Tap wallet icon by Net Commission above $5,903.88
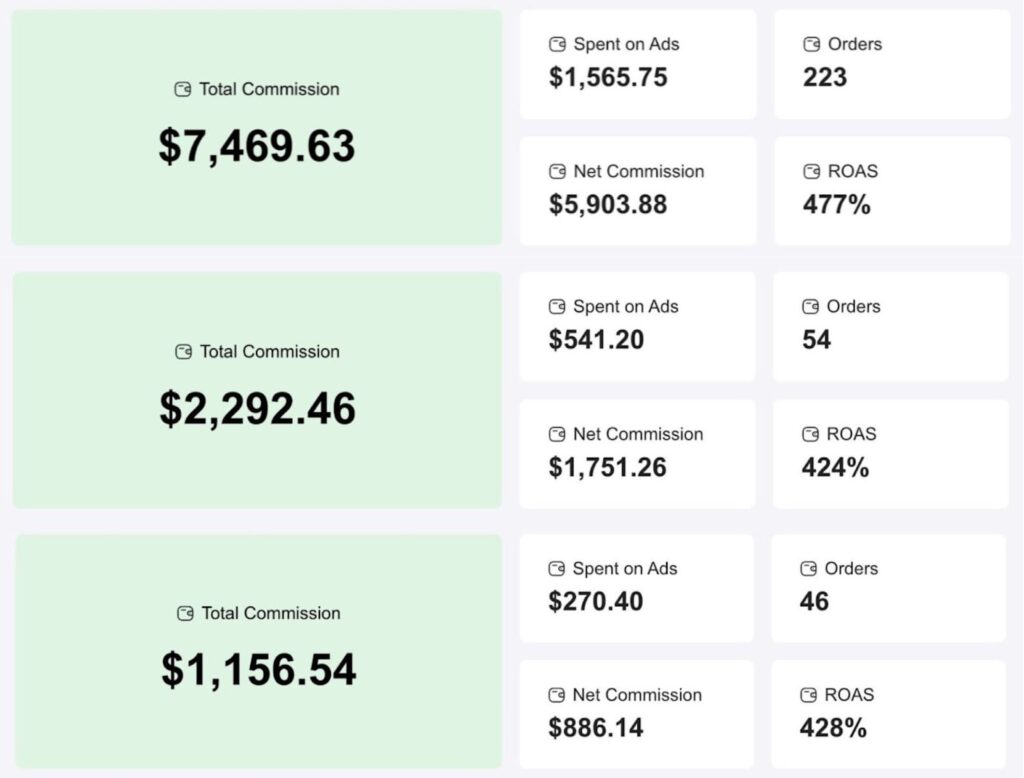This screenshot has width=1024, height=778. pyautogui.click(x=557, y=172)
